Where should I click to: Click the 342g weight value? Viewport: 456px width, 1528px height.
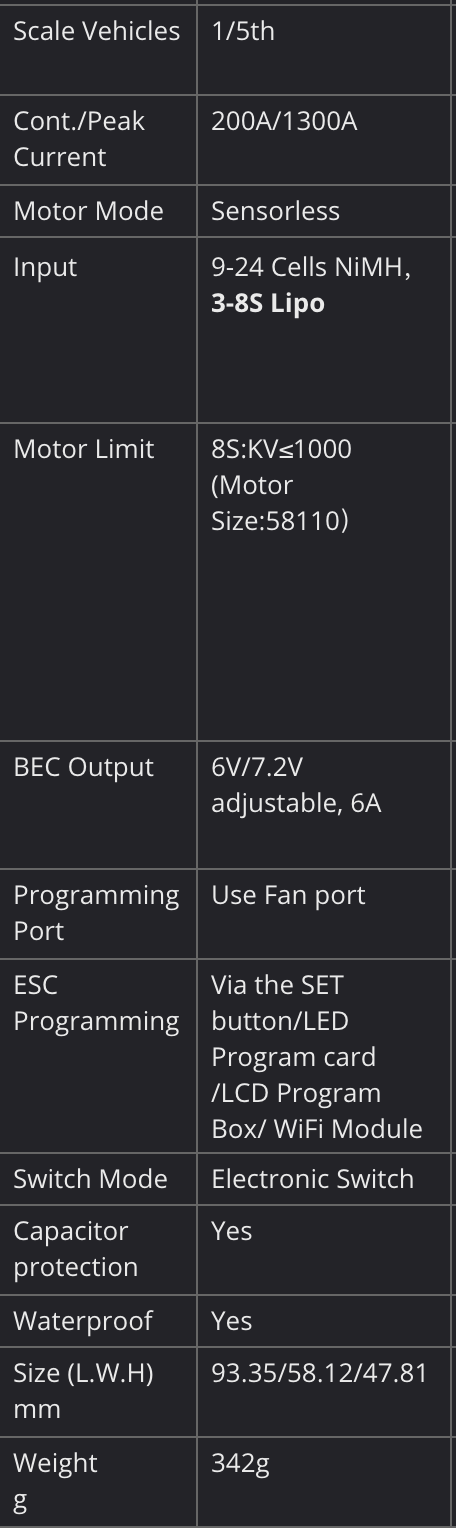point(241,1463)
